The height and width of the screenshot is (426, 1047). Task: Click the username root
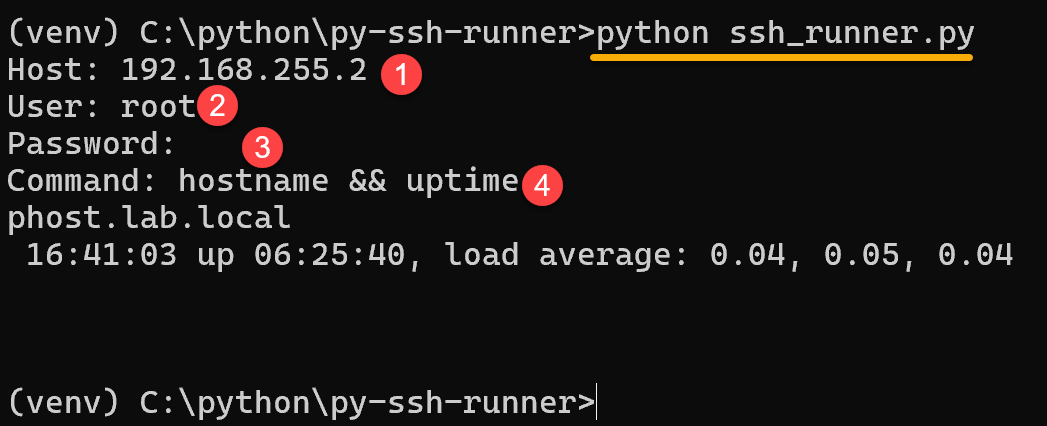click(x=158, y=108)
